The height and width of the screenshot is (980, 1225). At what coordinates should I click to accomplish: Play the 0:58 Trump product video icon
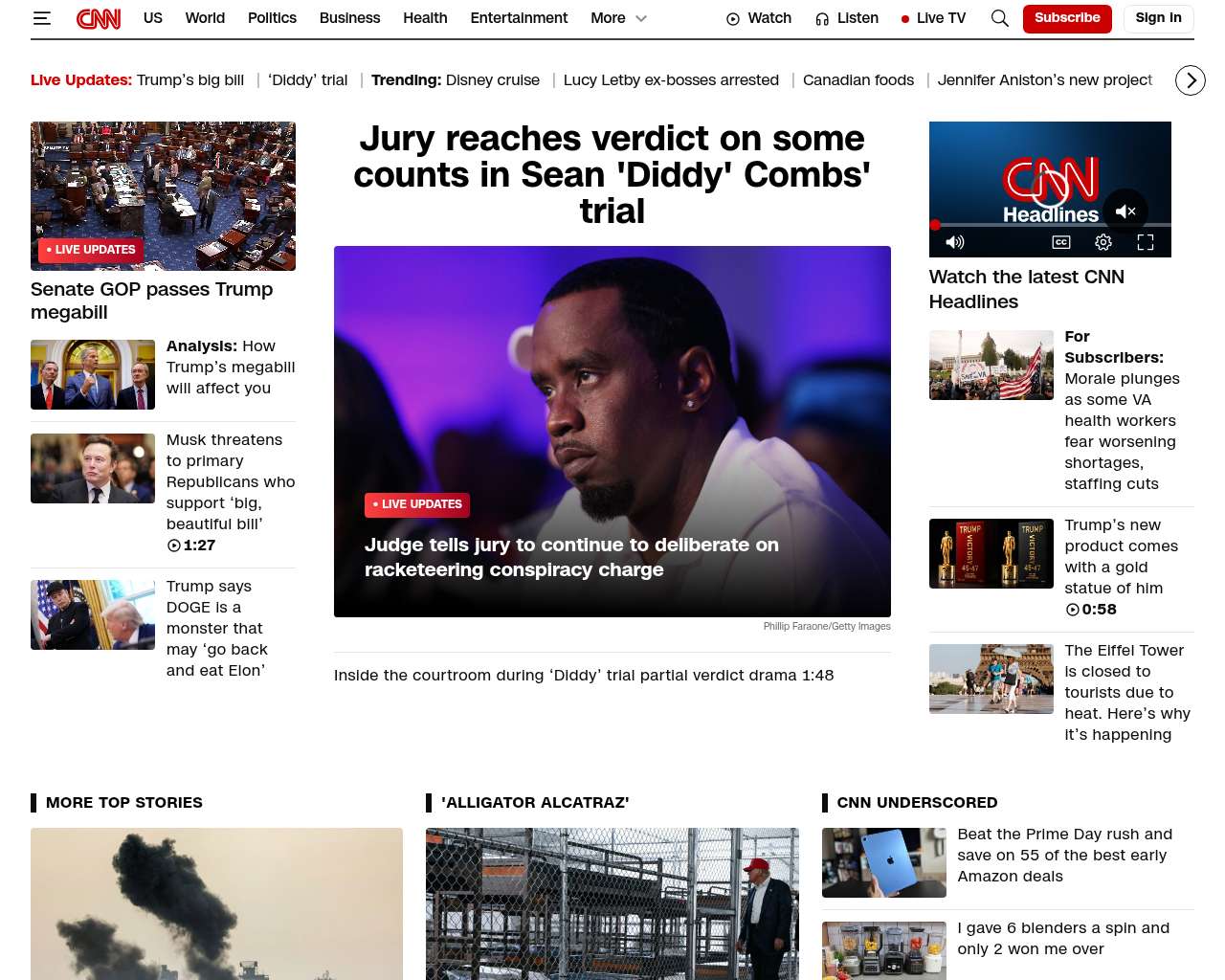(x=1073, y=610)
